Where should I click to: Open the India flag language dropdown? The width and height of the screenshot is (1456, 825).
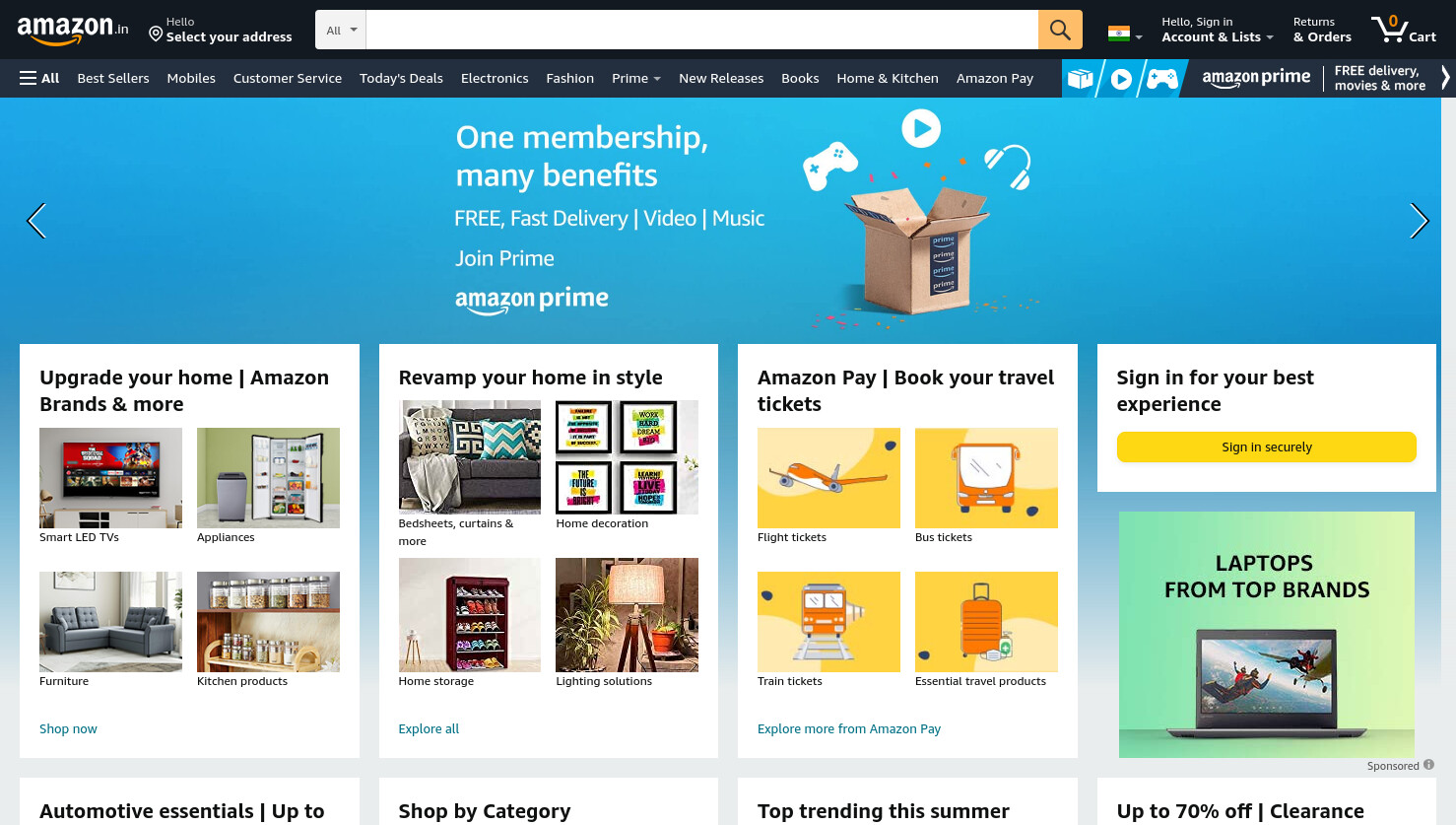[1125, 34]
